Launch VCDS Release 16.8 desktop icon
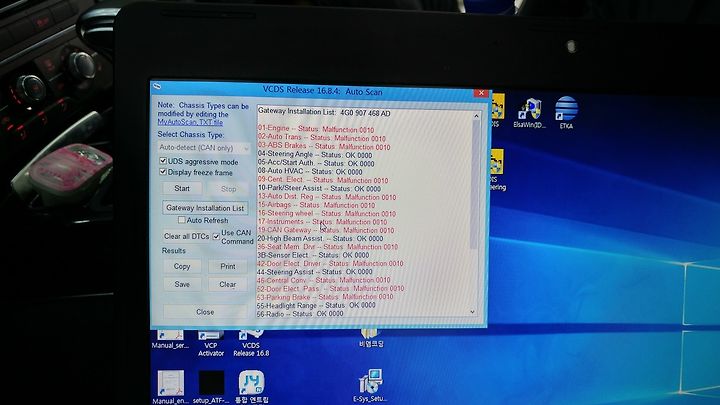 (251, 343)
